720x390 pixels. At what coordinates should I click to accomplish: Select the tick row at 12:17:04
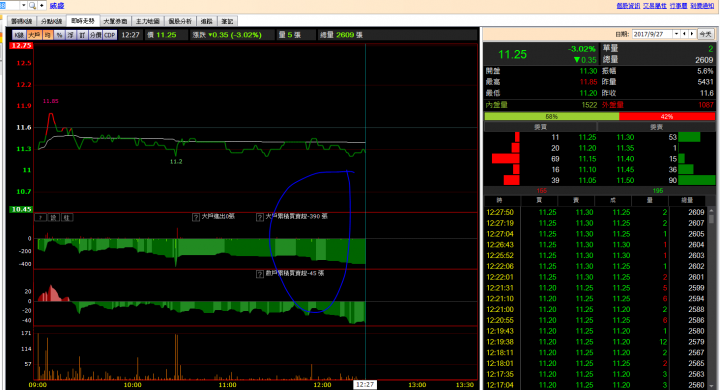tap(595, 385)
